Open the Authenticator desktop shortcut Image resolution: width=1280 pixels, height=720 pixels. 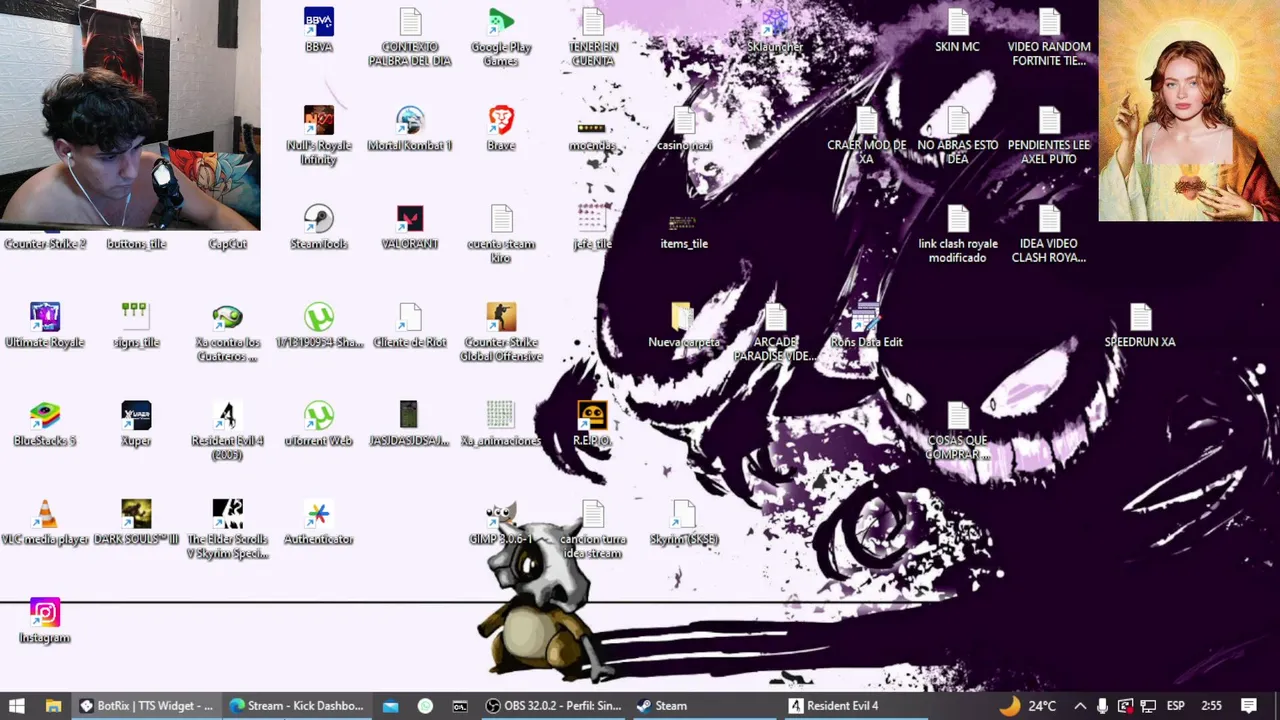[x=318, y=522]
